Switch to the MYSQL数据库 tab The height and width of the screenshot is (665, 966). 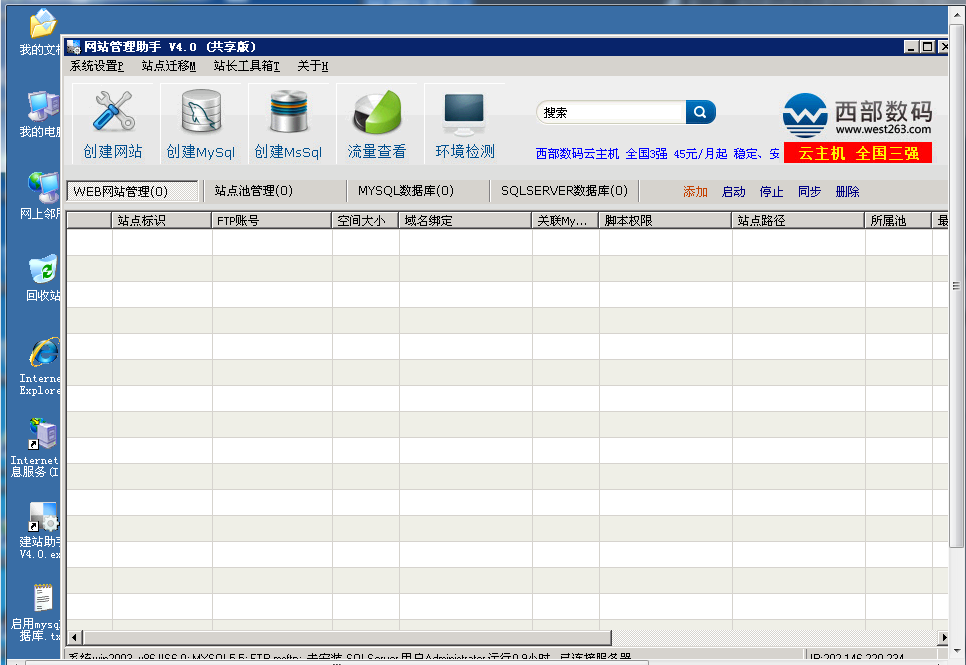coord(405,191)
